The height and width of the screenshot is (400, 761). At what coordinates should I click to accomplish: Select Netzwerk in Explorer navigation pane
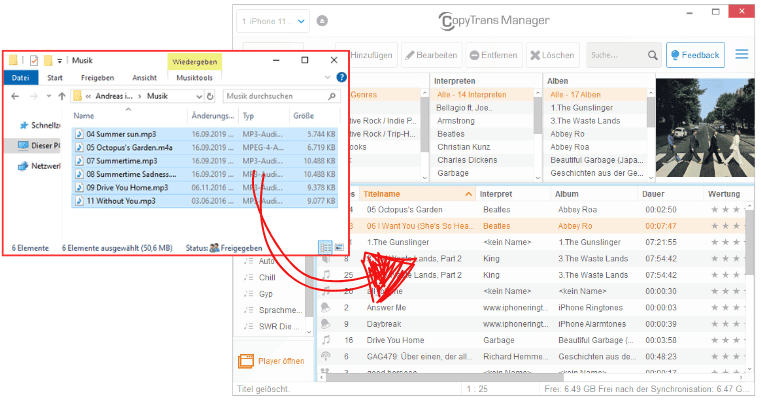pyautogui.click(x=40, y=166)
